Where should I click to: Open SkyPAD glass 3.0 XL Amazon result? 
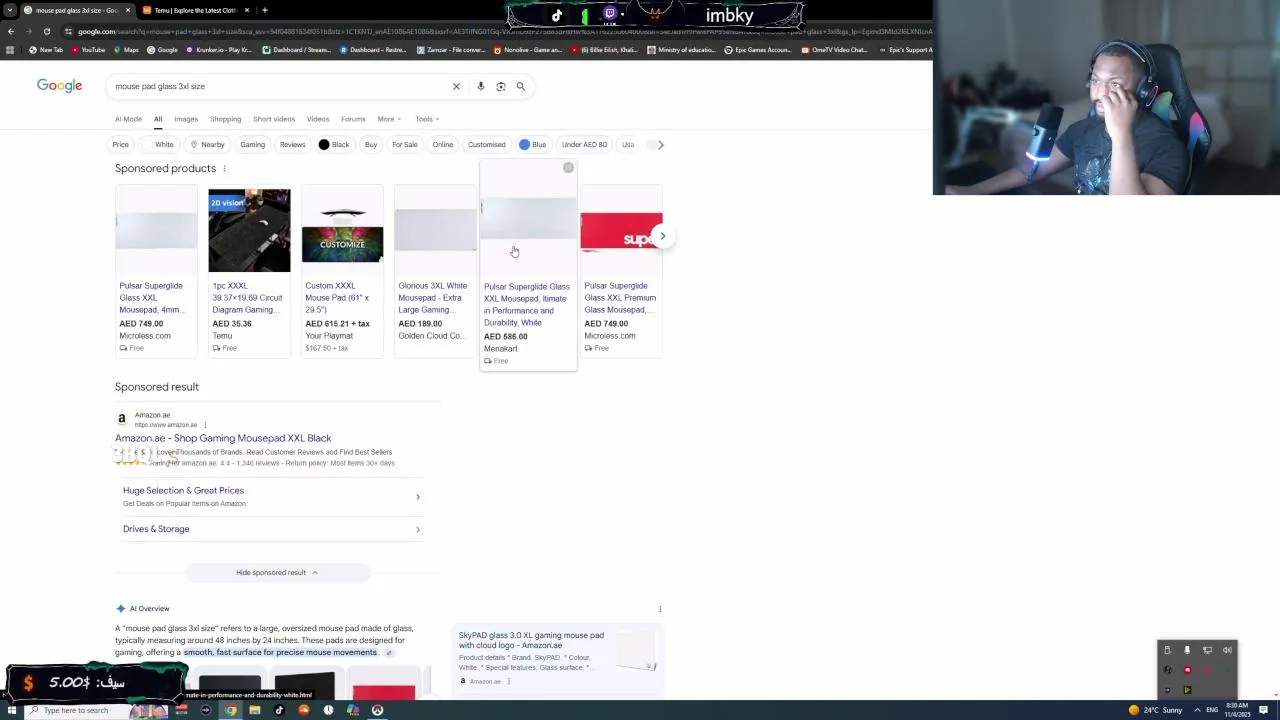coord(531,640)
